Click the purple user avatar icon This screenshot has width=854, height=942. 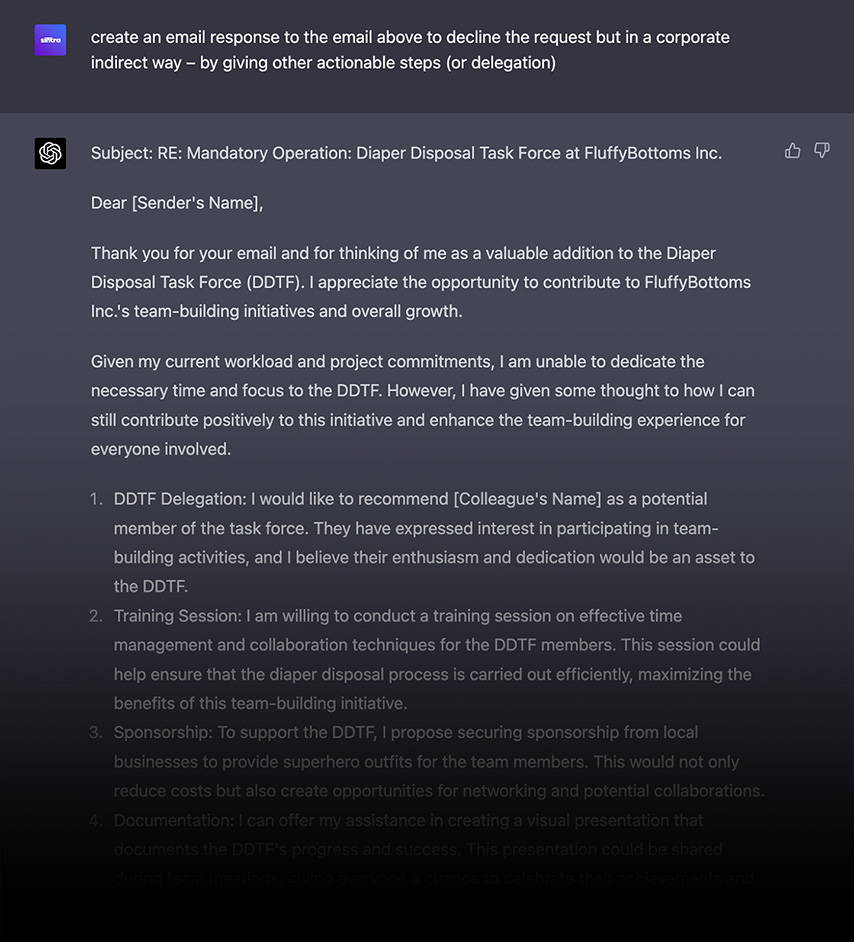coord(50,40)
